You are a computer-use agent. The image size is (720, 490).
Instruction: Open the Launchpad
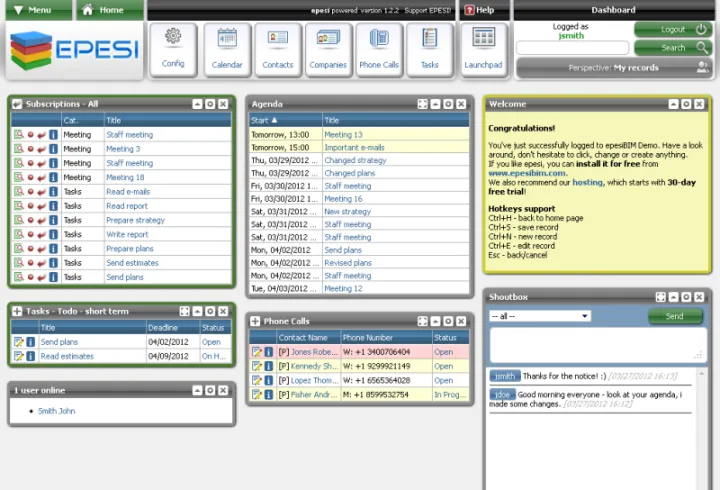click(x=483, y=50)
